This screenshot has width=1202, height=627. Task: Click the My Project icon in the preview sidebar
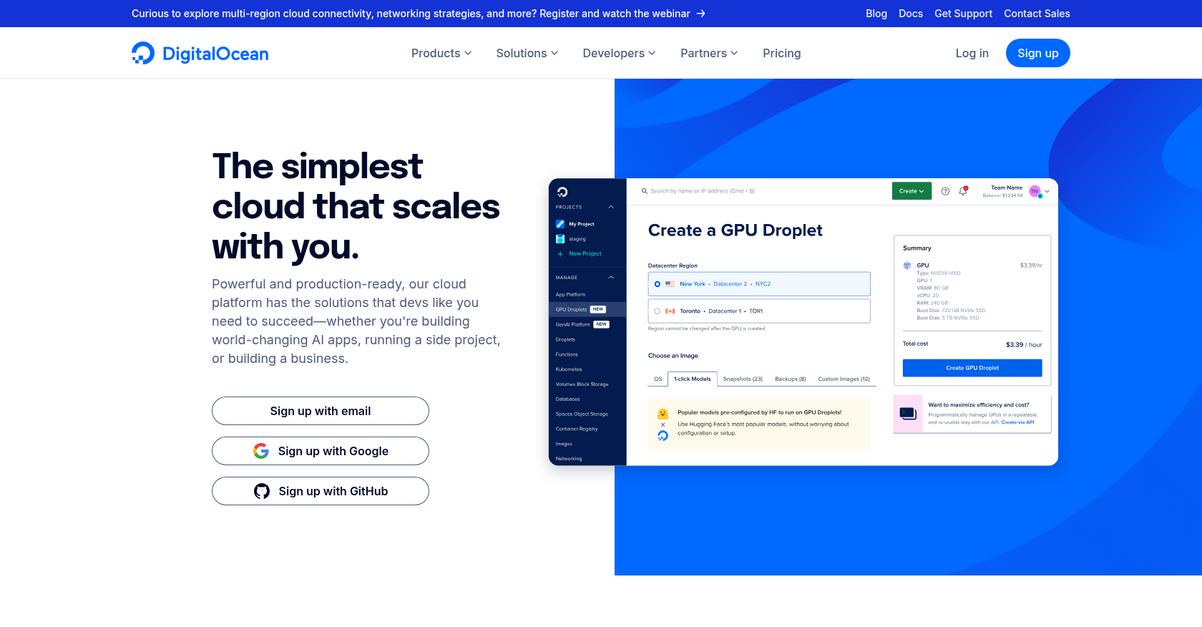point(560,224)
